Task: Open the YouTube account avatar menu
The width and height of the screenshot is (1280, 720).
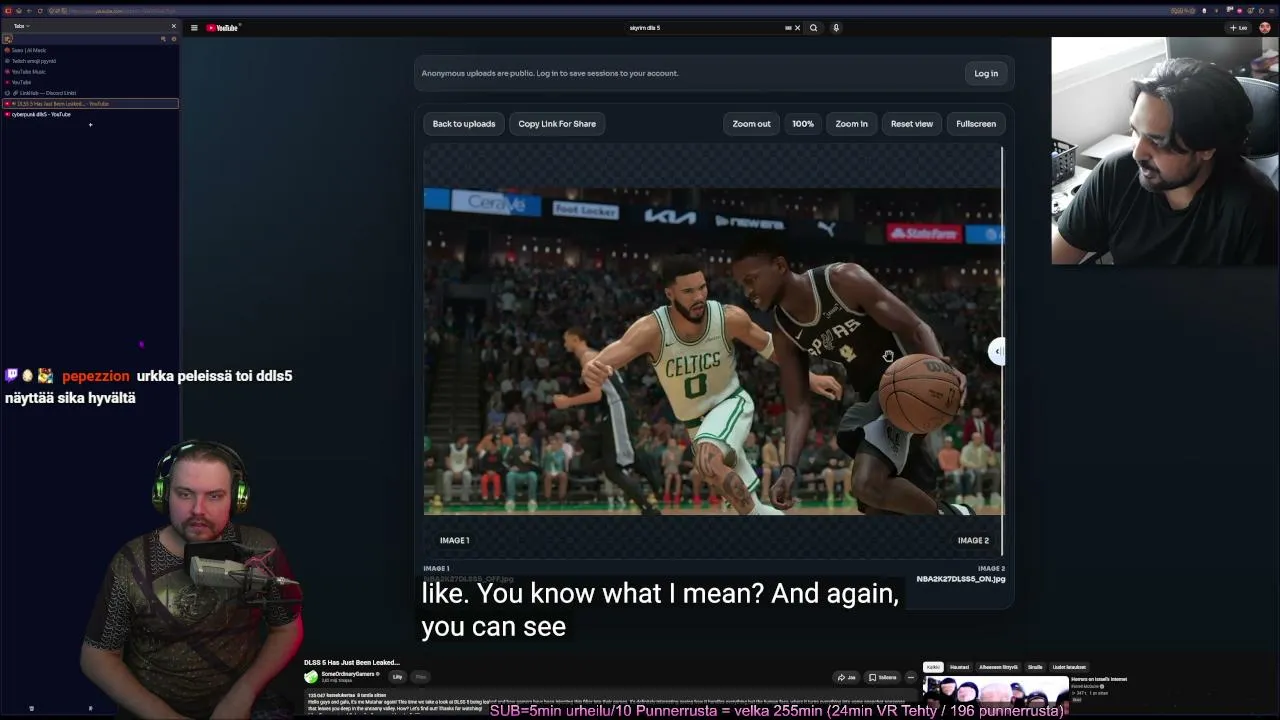Action: (x=1265, y=28)
